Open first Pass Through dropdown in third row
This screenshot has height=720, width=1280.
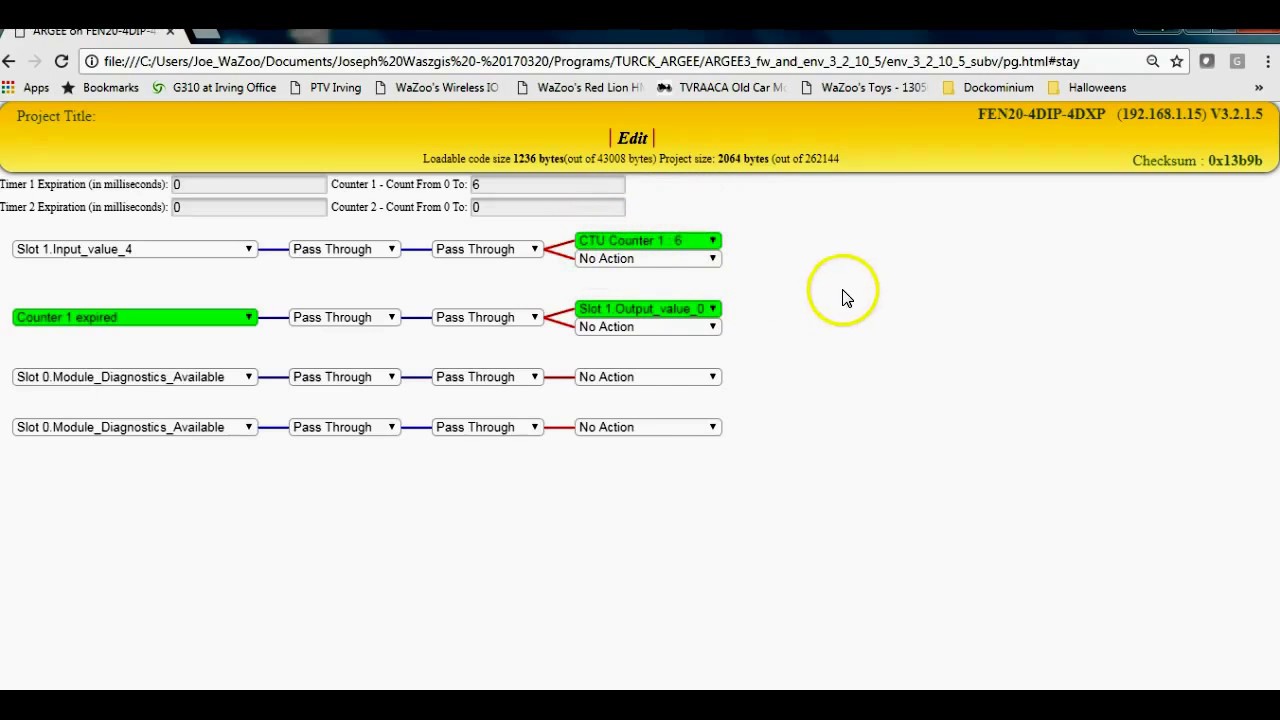(x=345, y=377)
